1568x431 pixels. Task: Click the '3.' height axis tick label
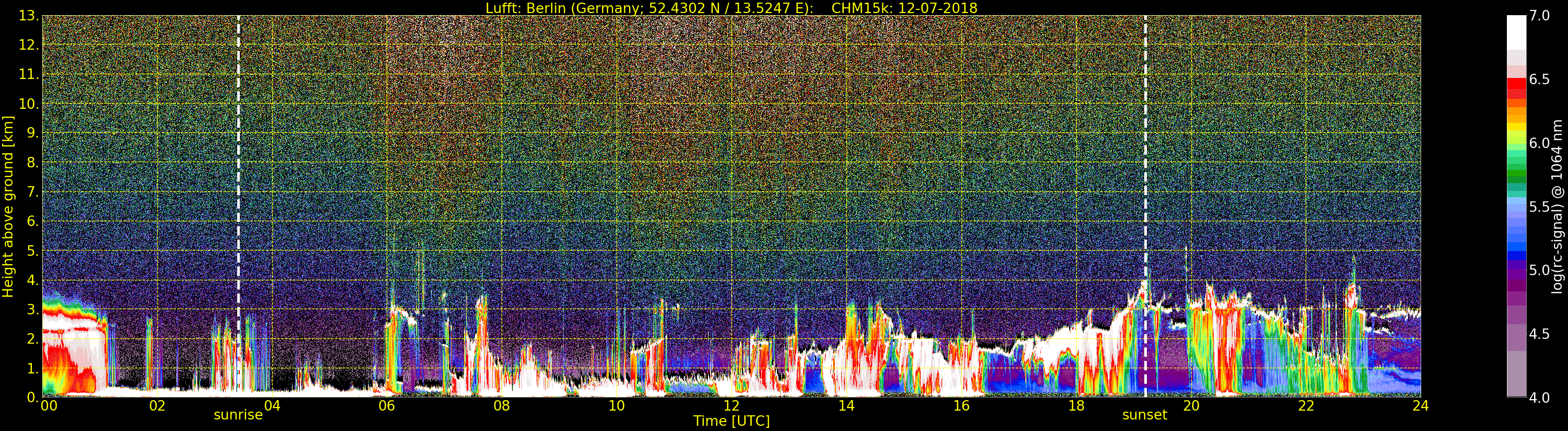click(32, 310)
